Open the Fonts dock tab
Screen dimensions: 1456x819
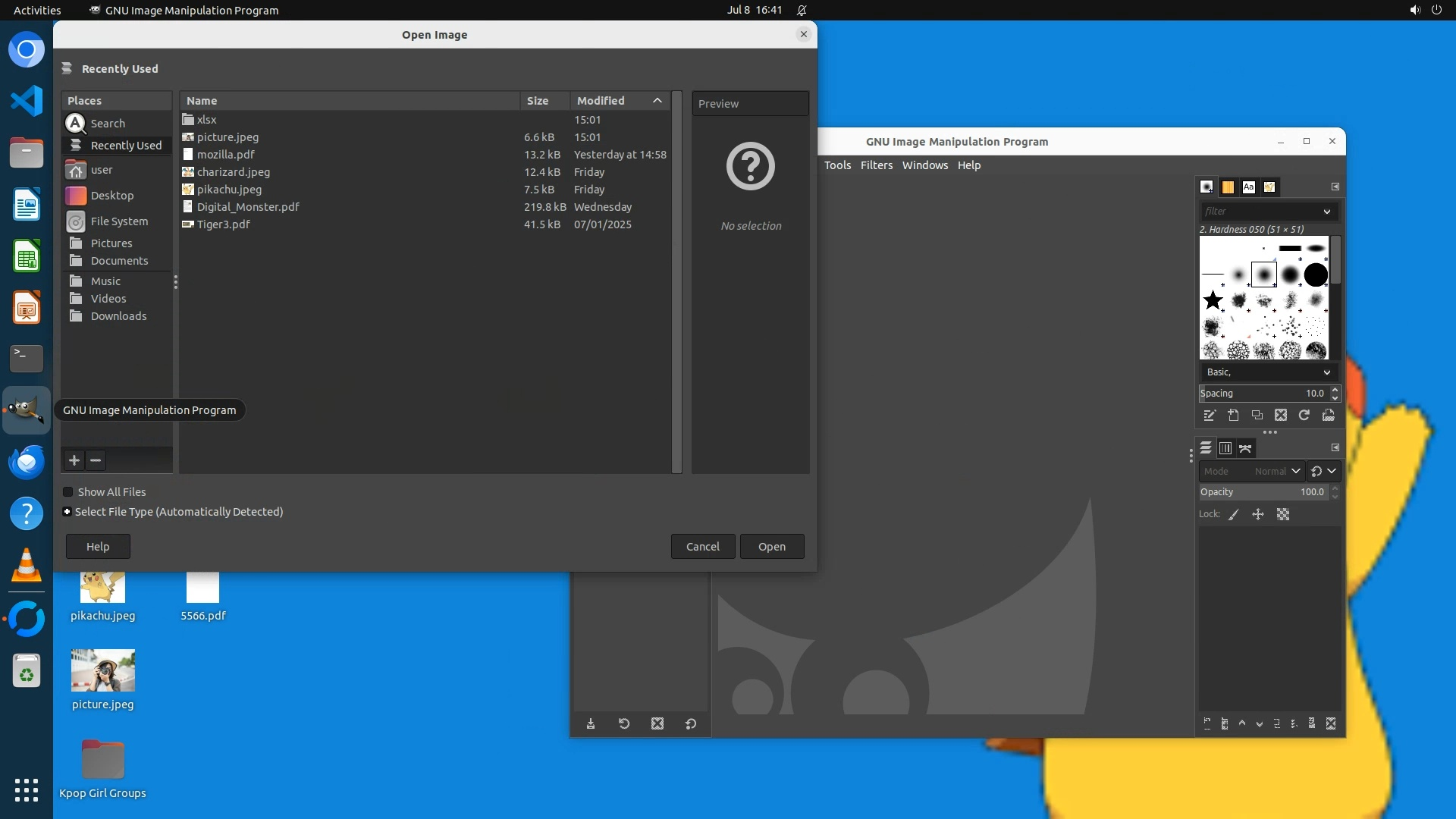tap(1248, 187)
